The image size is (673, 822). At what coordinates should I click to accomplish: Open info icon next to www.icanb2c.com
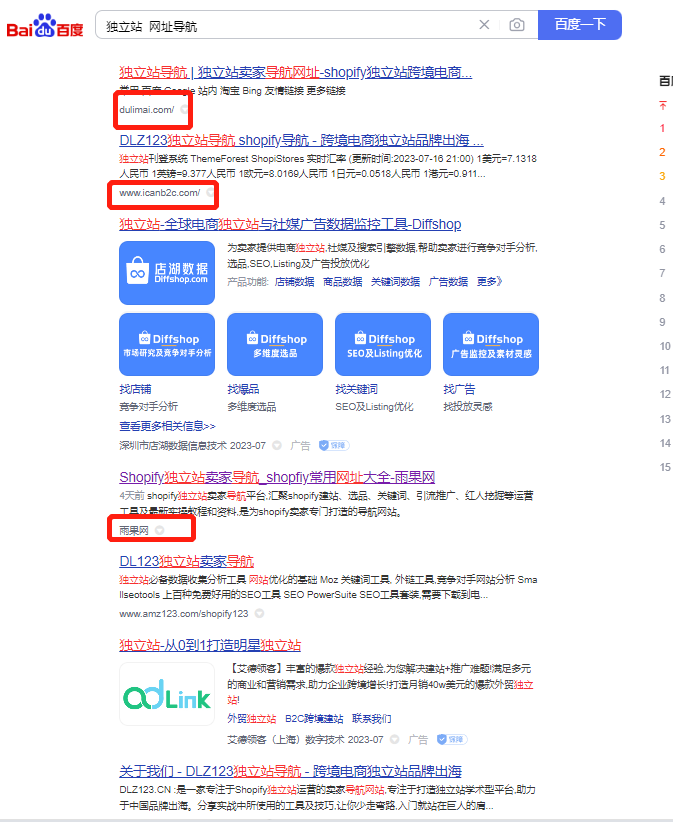coord(210,192)
